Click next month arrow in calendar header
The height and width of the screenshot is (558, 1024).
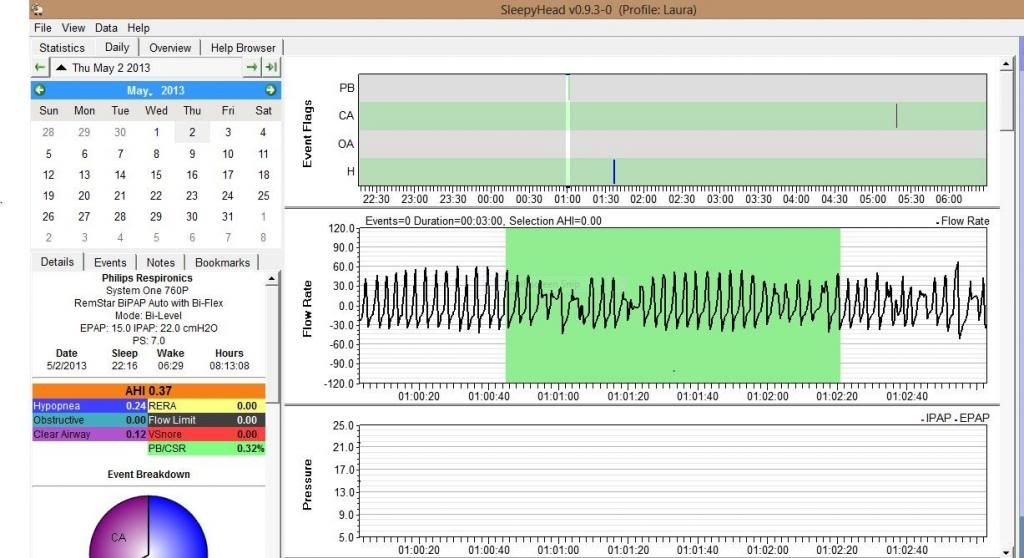270,90
